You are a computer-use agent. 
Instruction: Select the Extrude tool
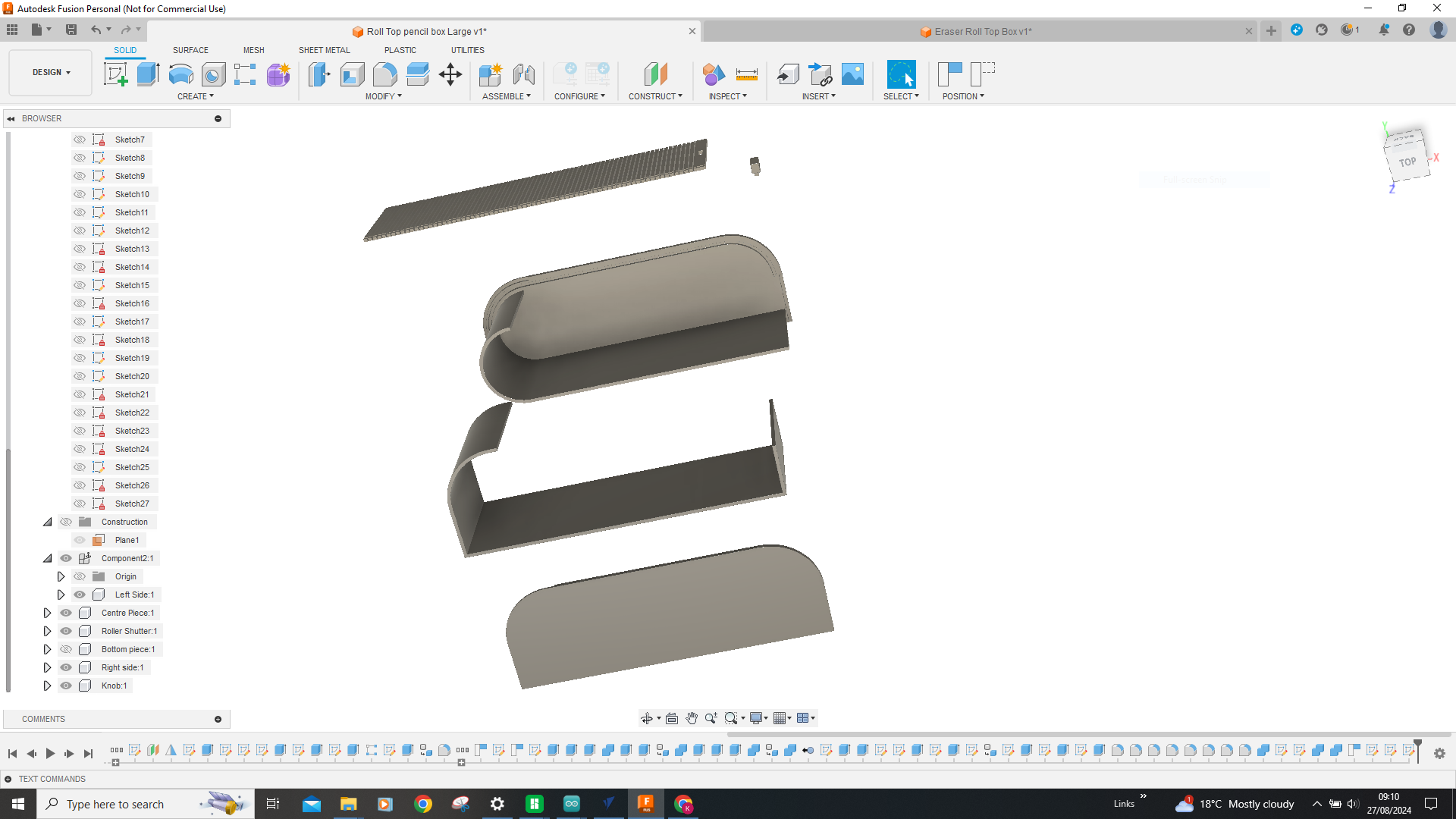coord(148,74)
